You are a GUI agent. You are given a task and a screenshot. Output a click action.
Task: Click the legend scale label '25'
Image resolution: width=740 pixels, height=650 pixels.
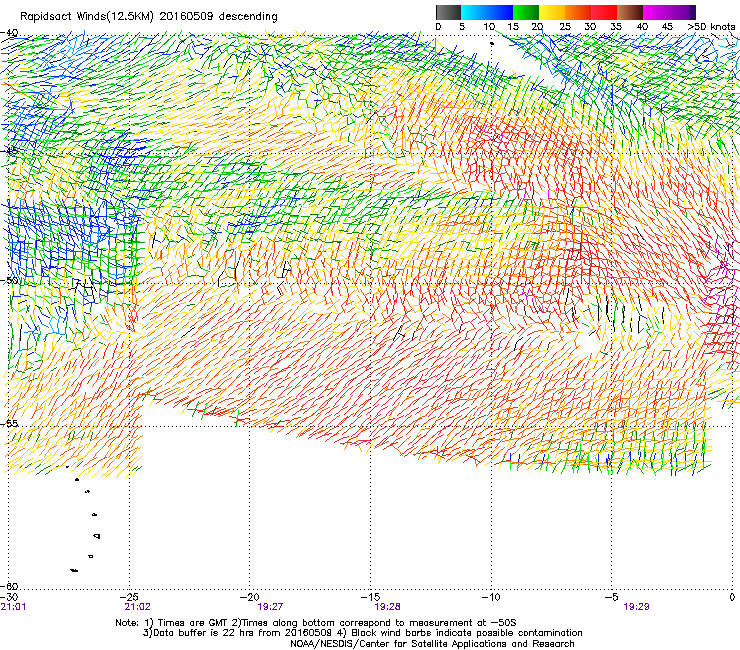[x=564, y=27]
